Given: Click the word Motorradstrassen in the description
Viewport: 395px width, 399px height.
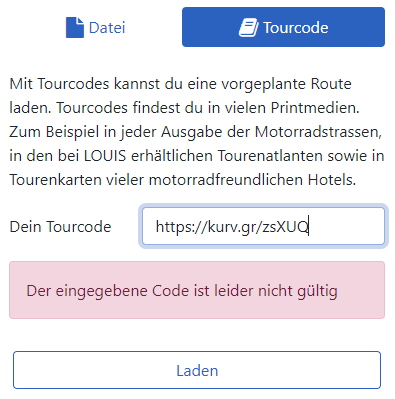Looking at the screenshot, I should point(318,132).
